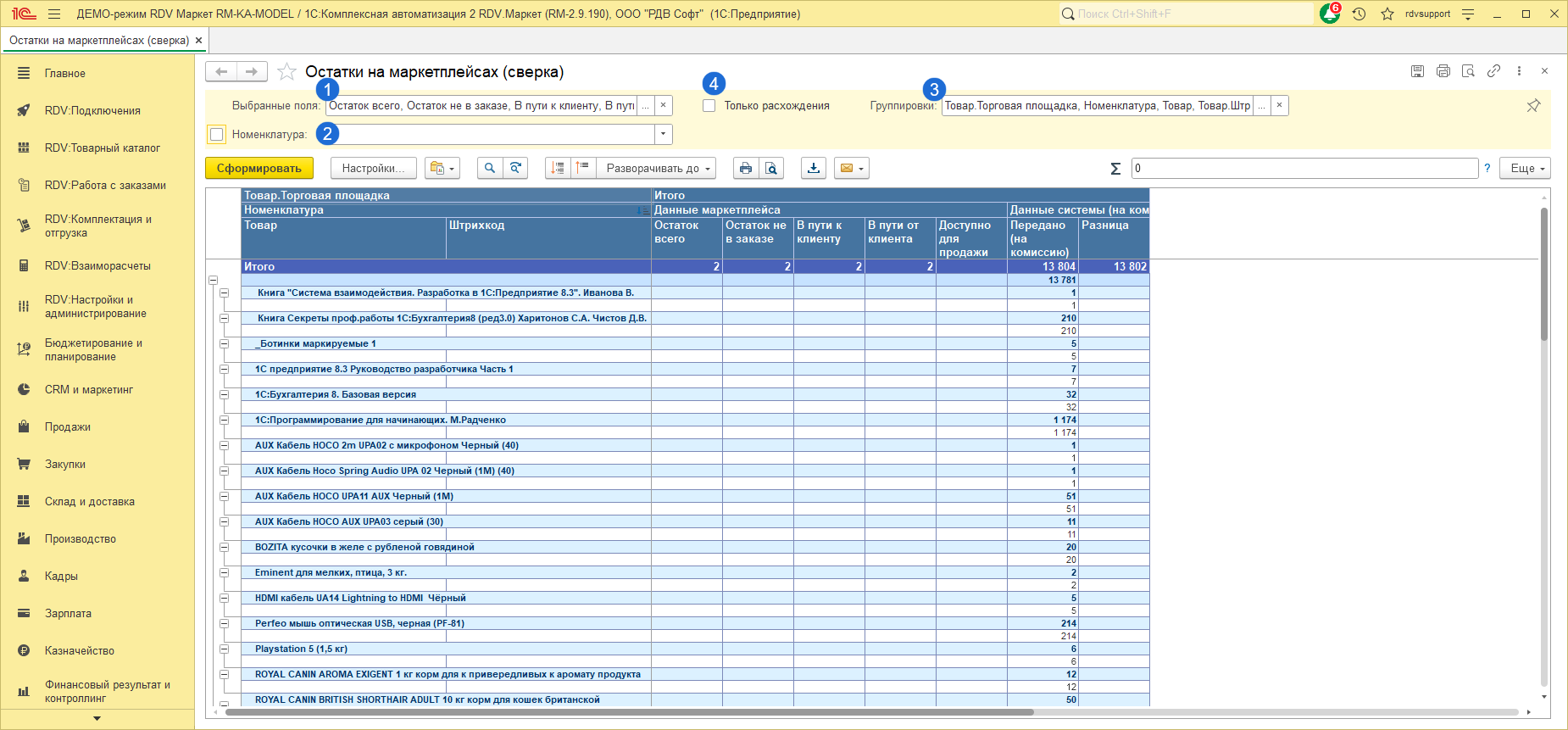Click the find magnifier icon in report toolbar
This screenshot has height=730, width=1568.
489,168
